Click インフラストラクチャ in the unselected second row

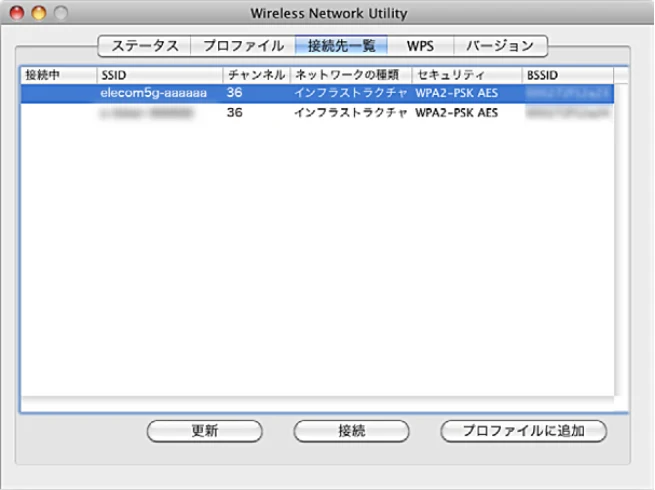click(350, 113)
